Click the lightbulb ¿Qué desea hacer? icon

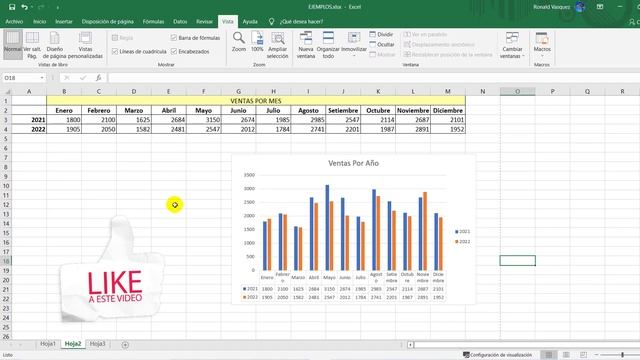[x=271, y=22]
